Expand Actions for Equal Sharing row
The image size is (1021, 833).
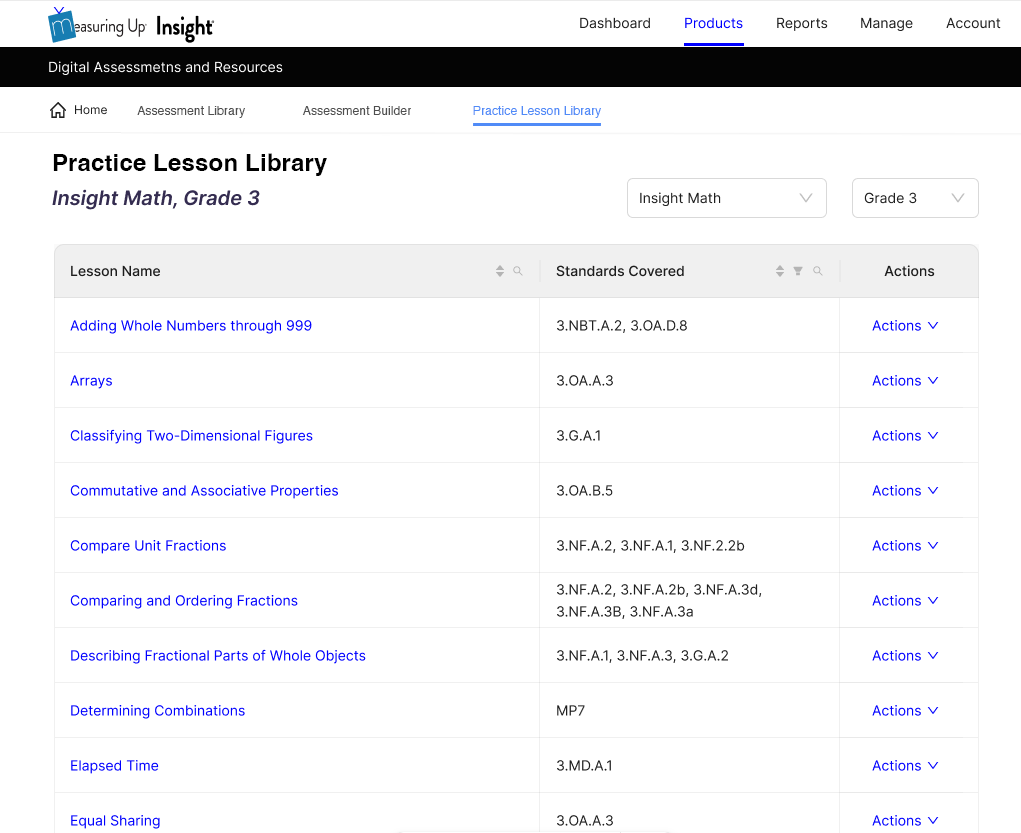905,821
